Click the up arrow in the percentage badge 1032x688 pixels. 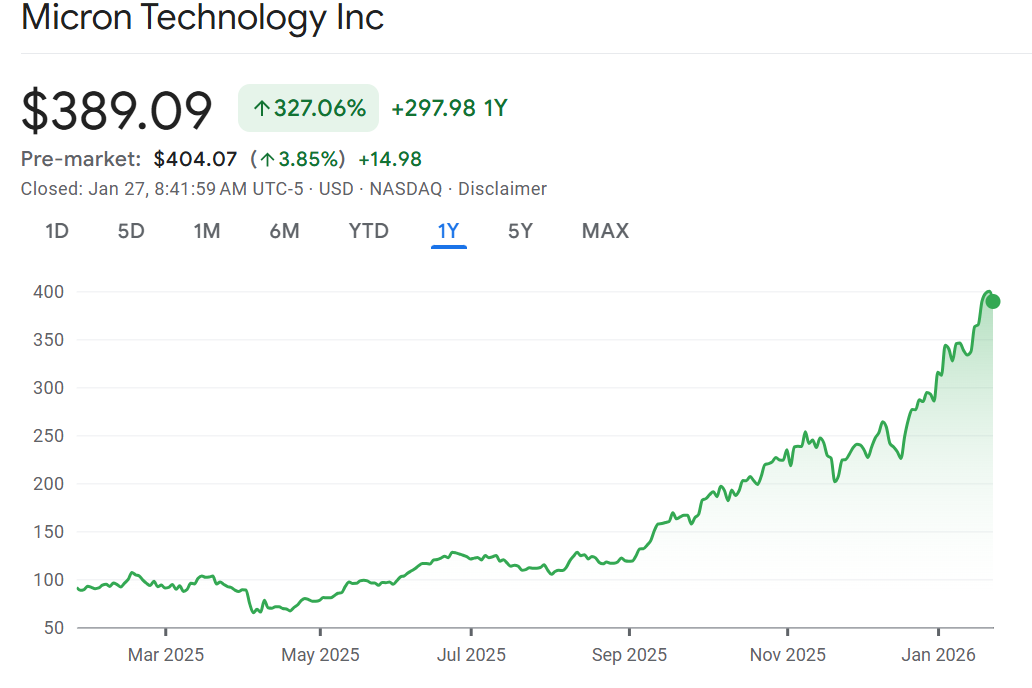[x=261, y=109]
